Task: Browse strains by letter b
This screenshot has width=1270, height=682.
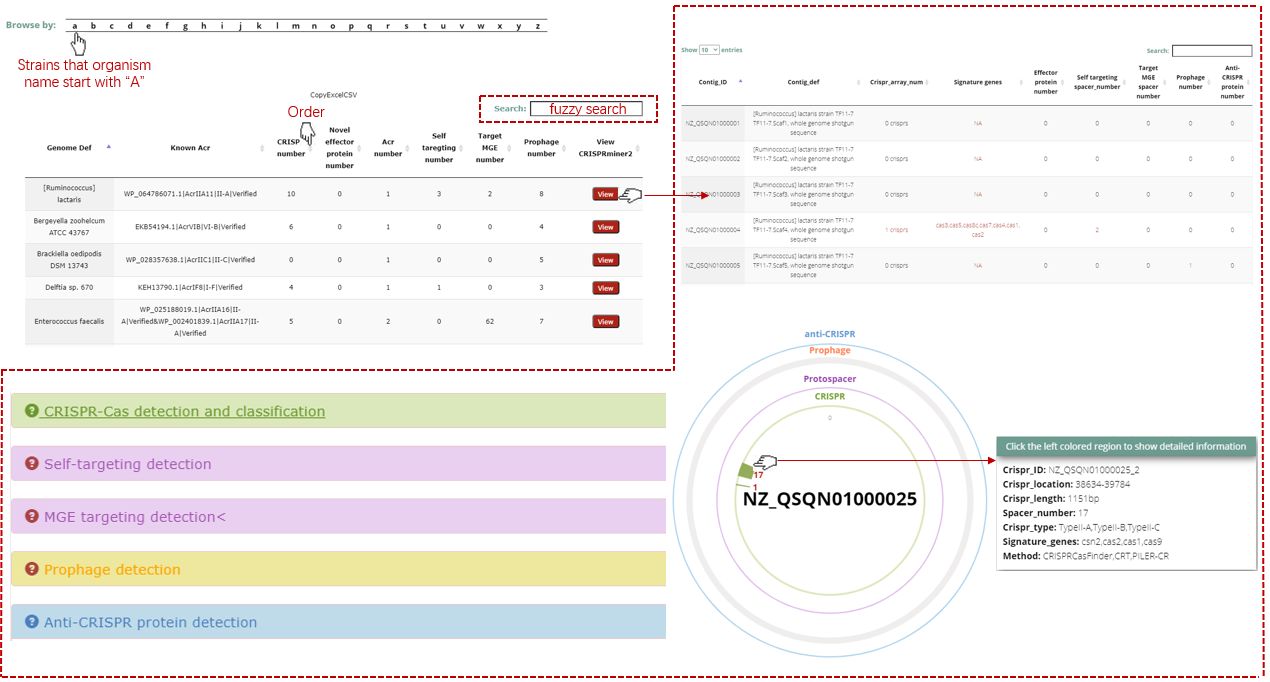Action: tap(93, 26)
